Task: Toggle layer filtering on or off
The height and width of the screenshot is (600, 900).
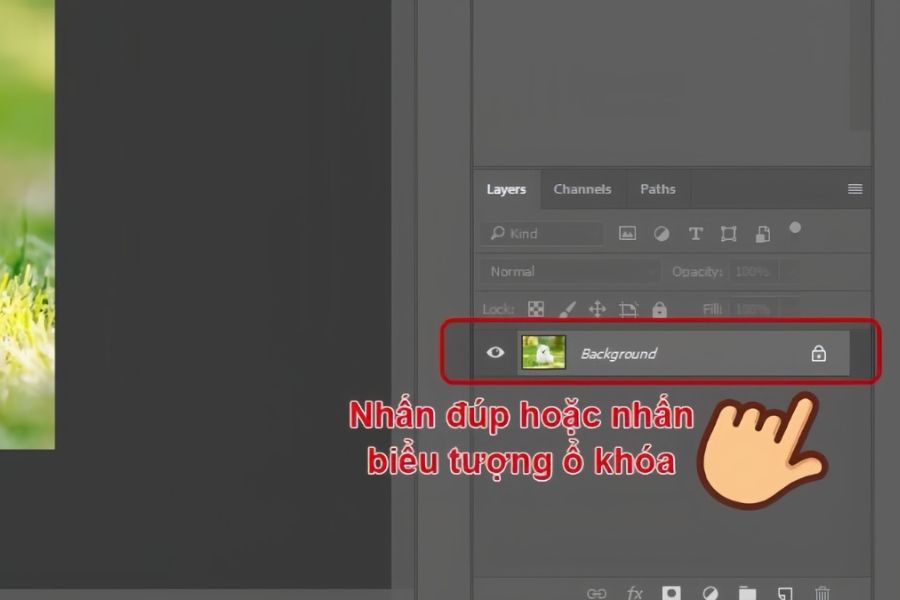Action: pyautogui.click(x=795, y=228)
